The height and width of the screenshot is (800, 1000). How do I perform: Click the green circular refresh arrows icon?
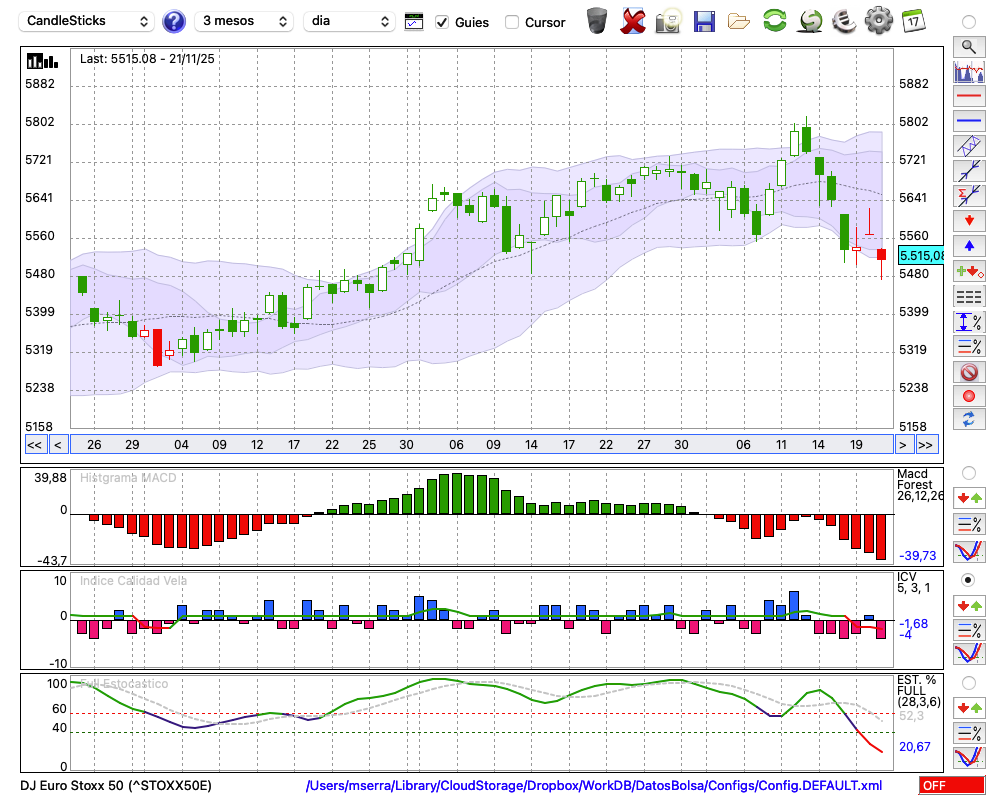click(774, 21)
